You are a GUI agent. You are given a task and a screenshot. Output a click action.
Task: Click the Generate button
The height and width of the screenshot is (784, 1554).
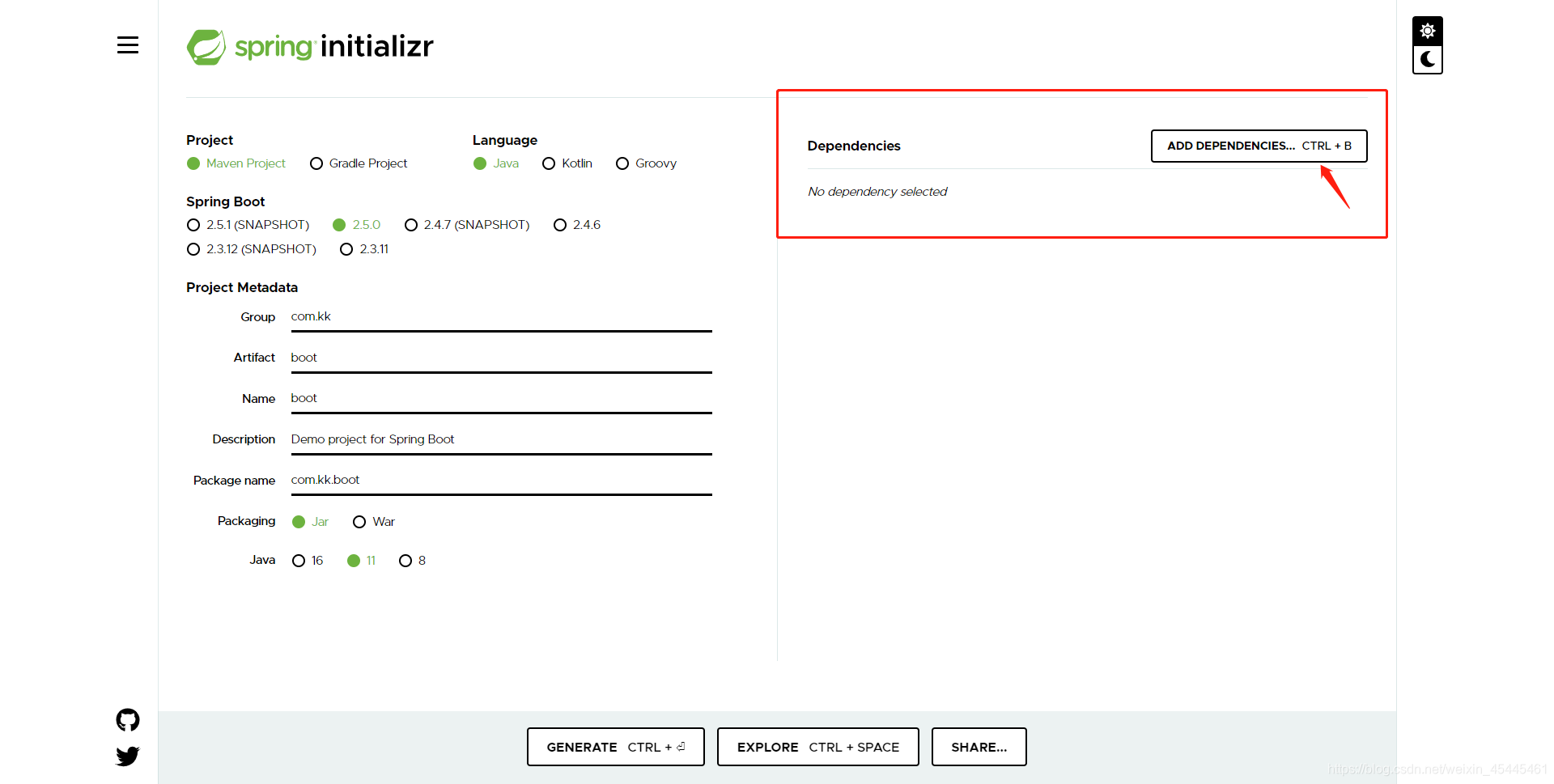pyautogui.click(x=616, y=747)
